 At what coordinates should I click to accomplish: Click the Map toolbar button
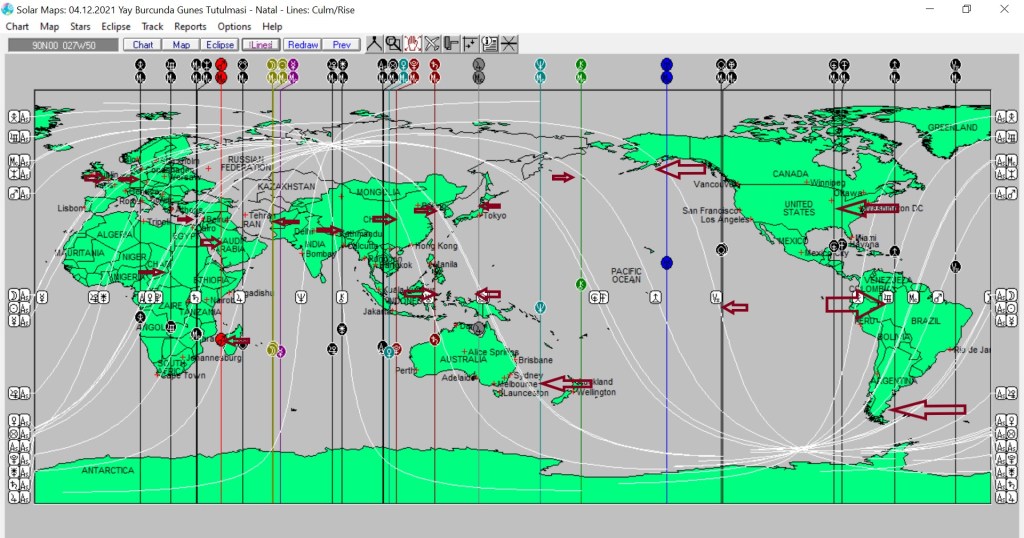(x=181, y=45)
